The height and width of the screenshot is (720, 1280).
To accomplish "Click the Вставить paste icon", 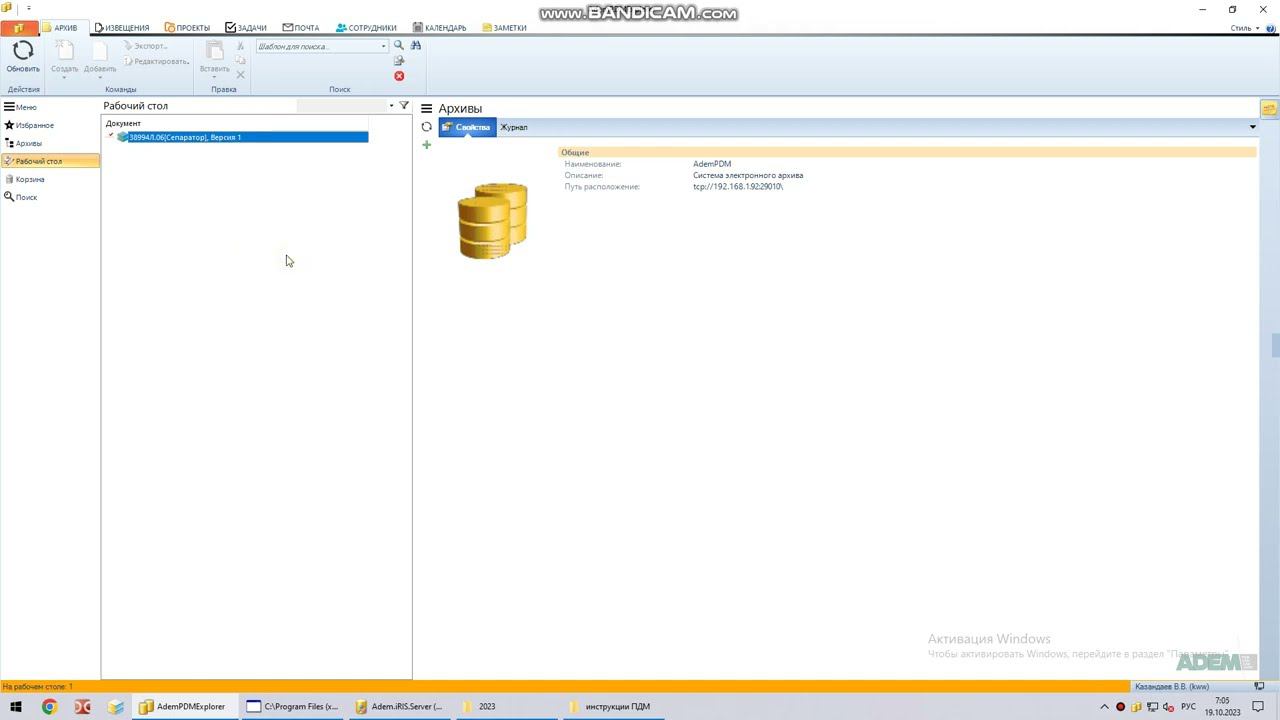I will point(214,51).
